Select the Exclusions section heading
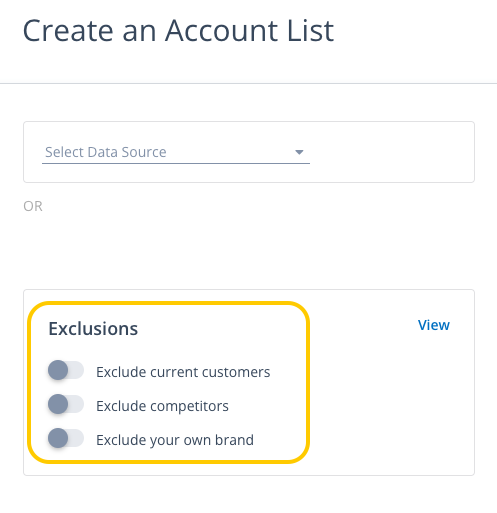Image resolution: width=497 pixels, height=513 pixels. 93,329
